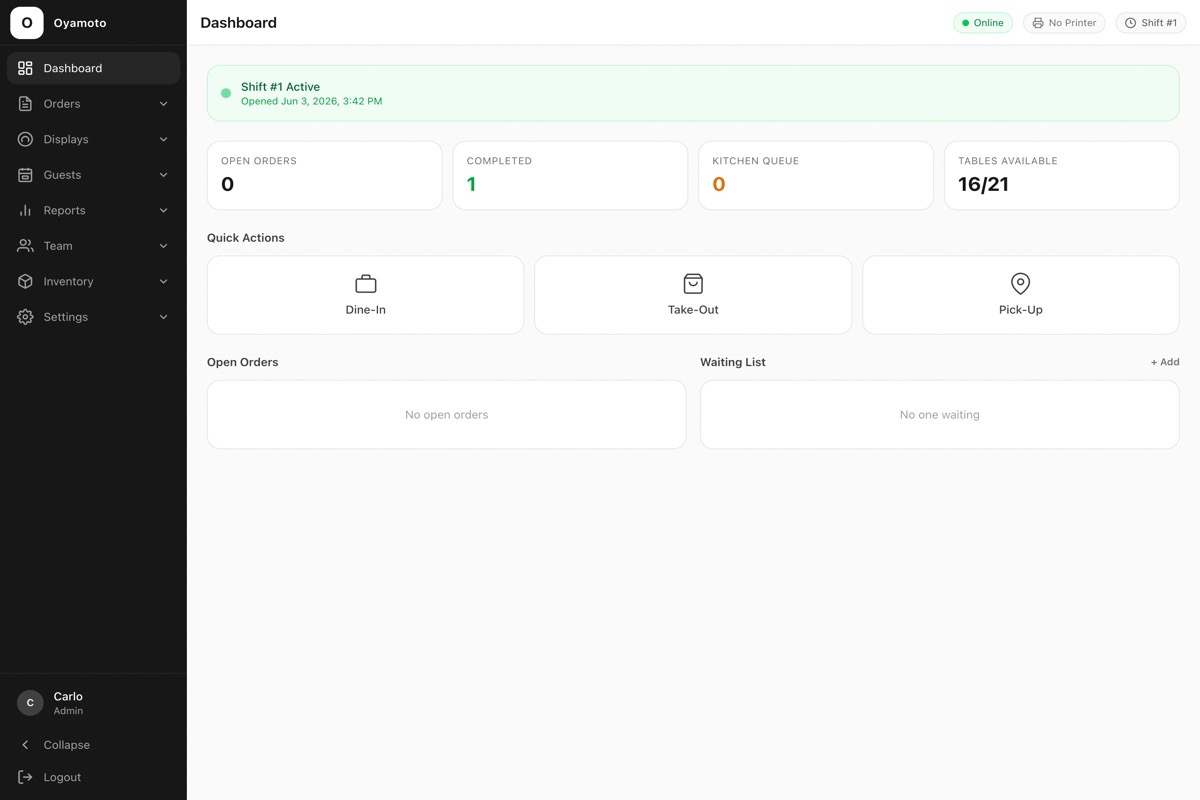
Task: Click the Collapse arrow icon
Action: point(25,745)
